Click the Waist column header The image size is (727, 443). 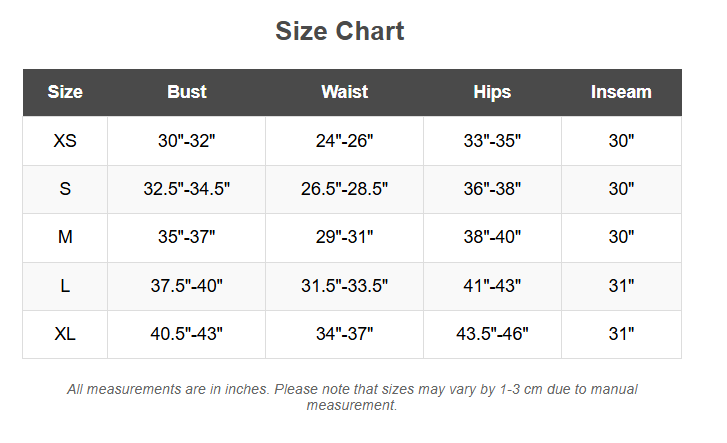(344, 92)
